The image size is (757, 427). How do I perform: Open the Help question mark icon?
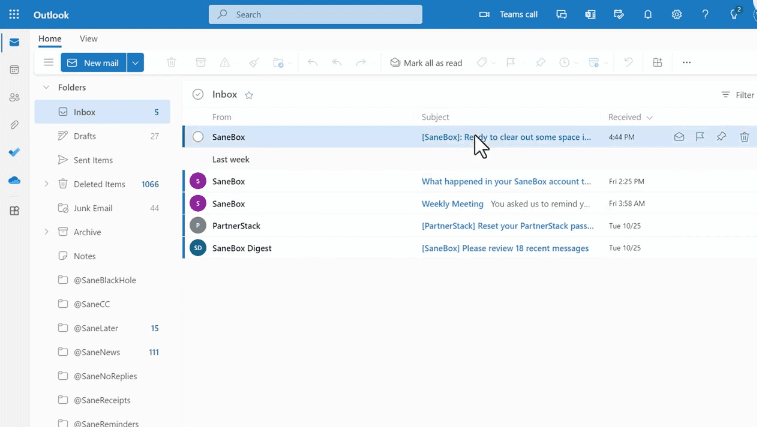point(705,14)
